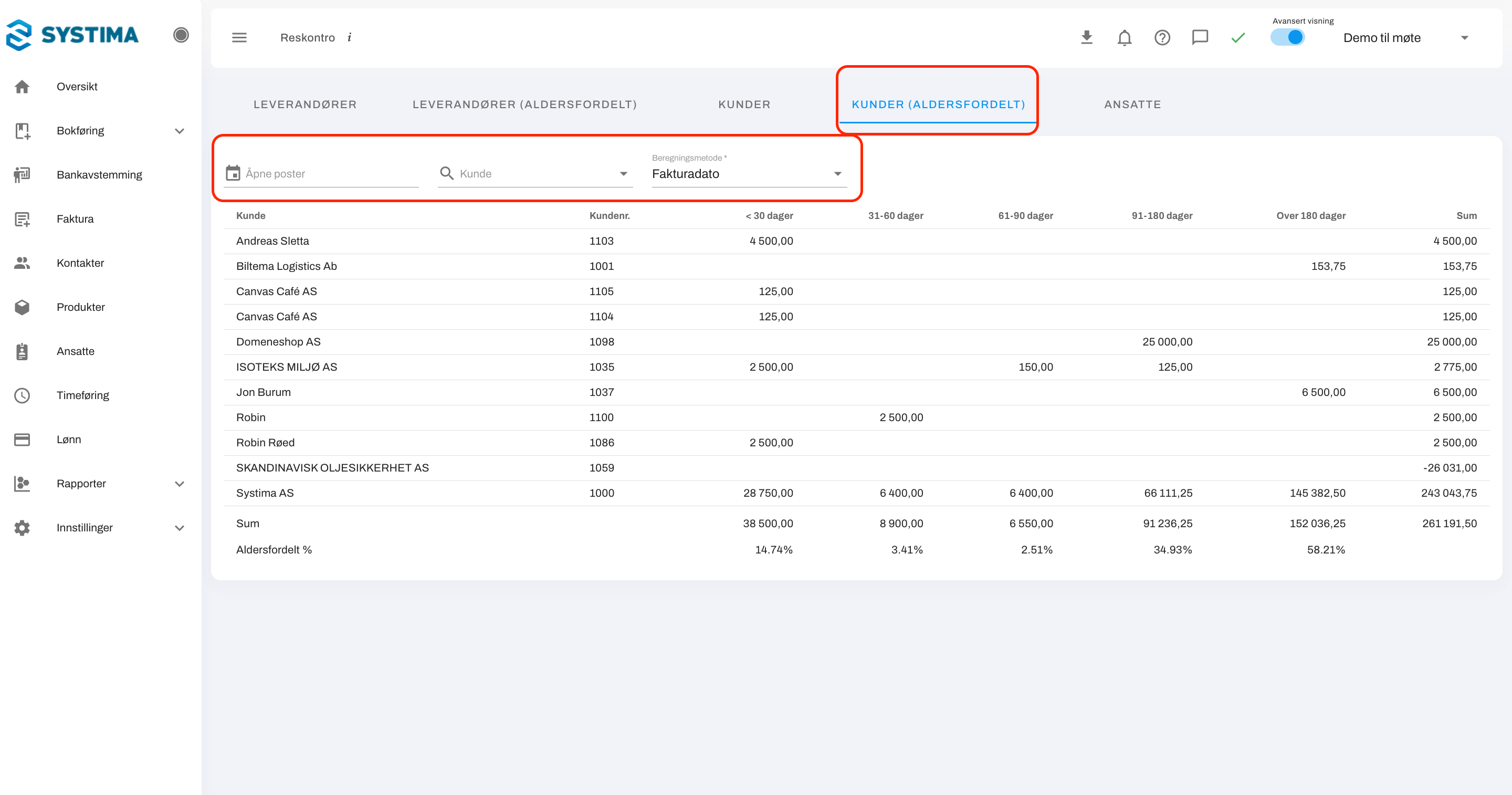Open Faktura from the sidebar
This screenshot has width=1512, height=795.
click(x=75, y=219)
